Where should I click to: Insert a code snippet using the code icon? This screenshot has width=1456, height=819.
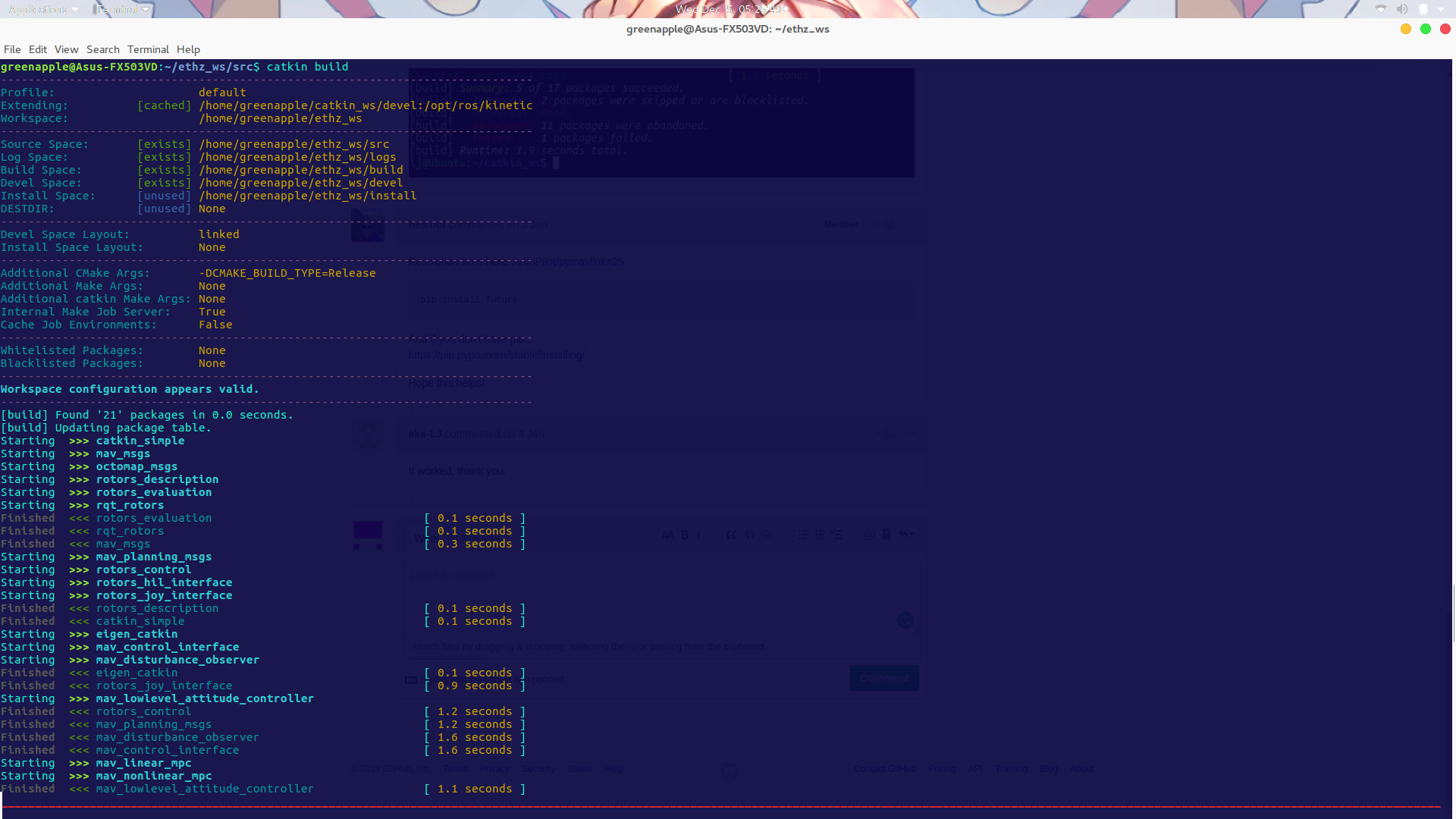point(749,534)
